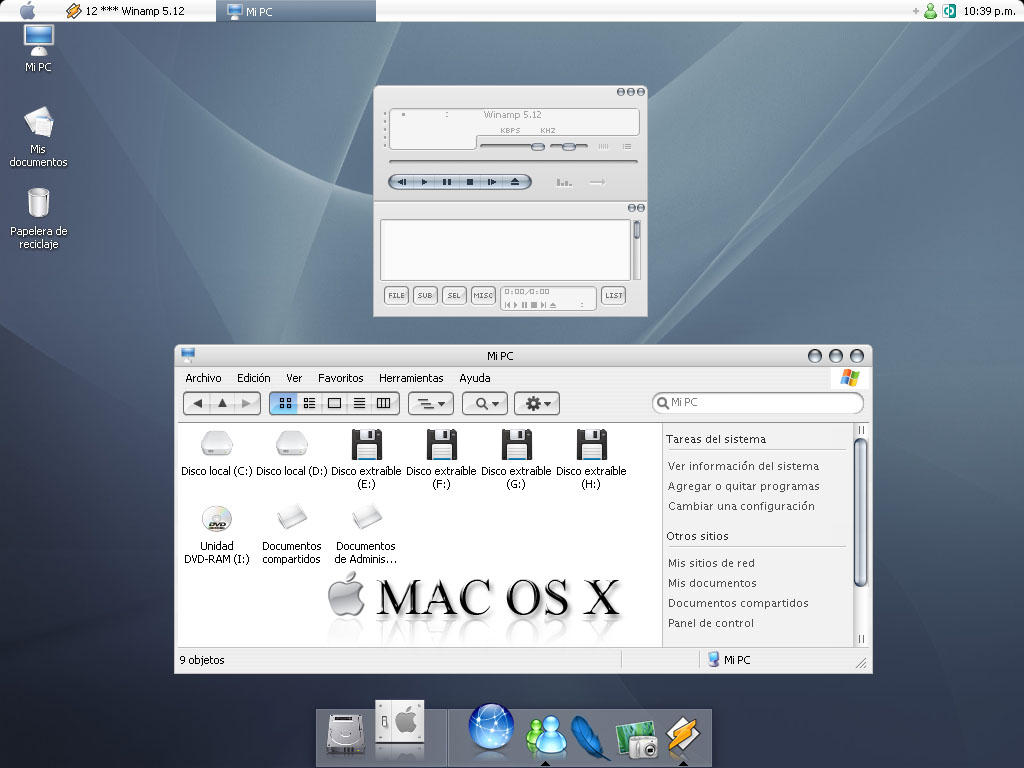Open the Archivo menu in Mi PC
The height and width of the screenshot is (768, 1024).
click(x=203, y=378)
